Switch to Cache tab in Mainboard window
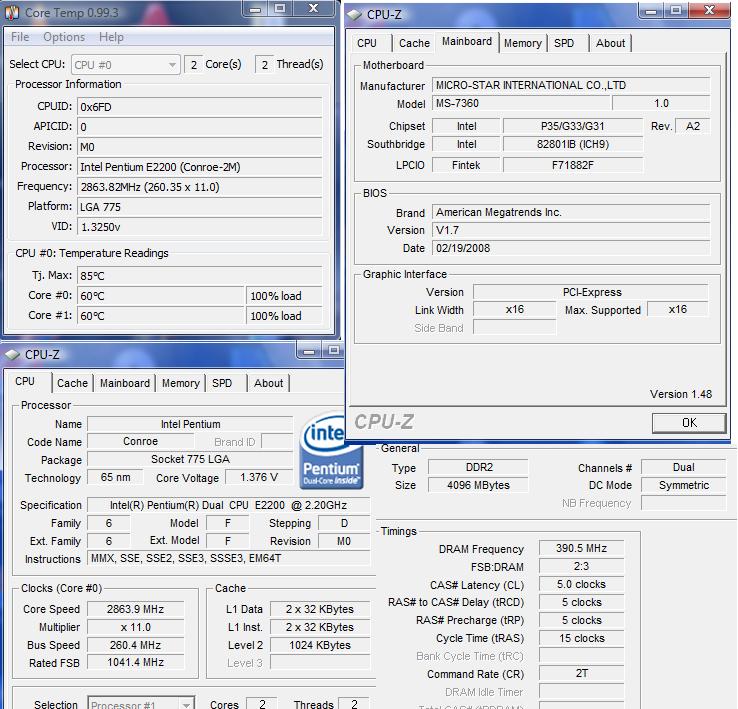The image size is (738, 709). point(414,43)
